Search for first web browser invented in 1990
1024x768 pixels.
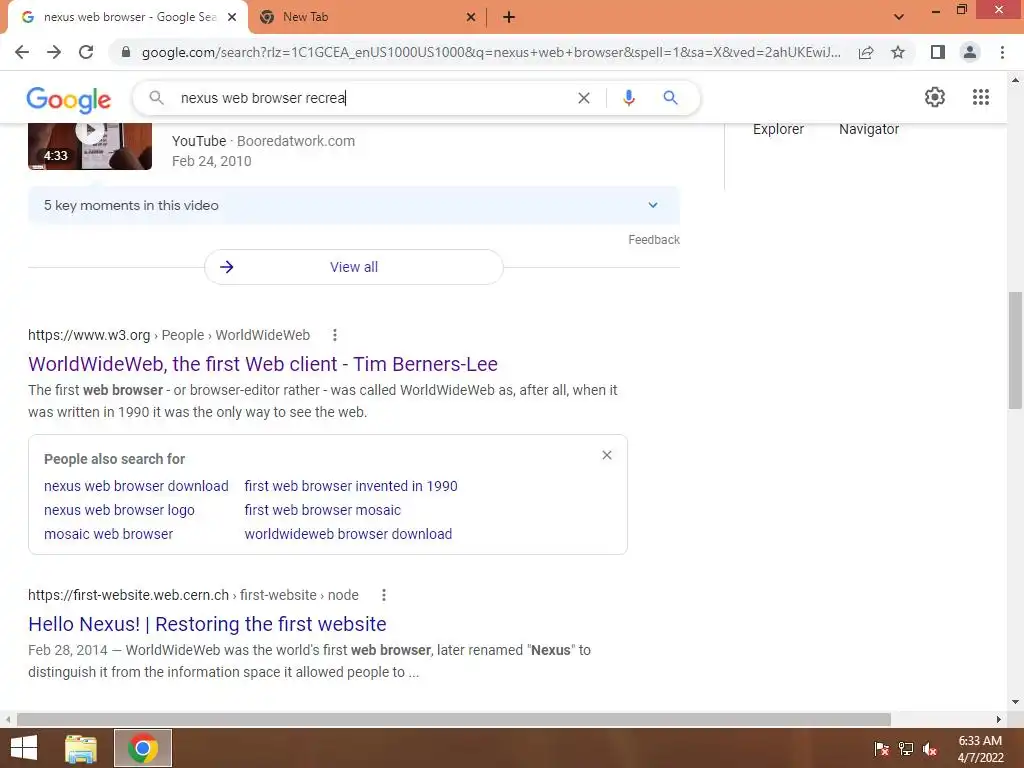351,486
